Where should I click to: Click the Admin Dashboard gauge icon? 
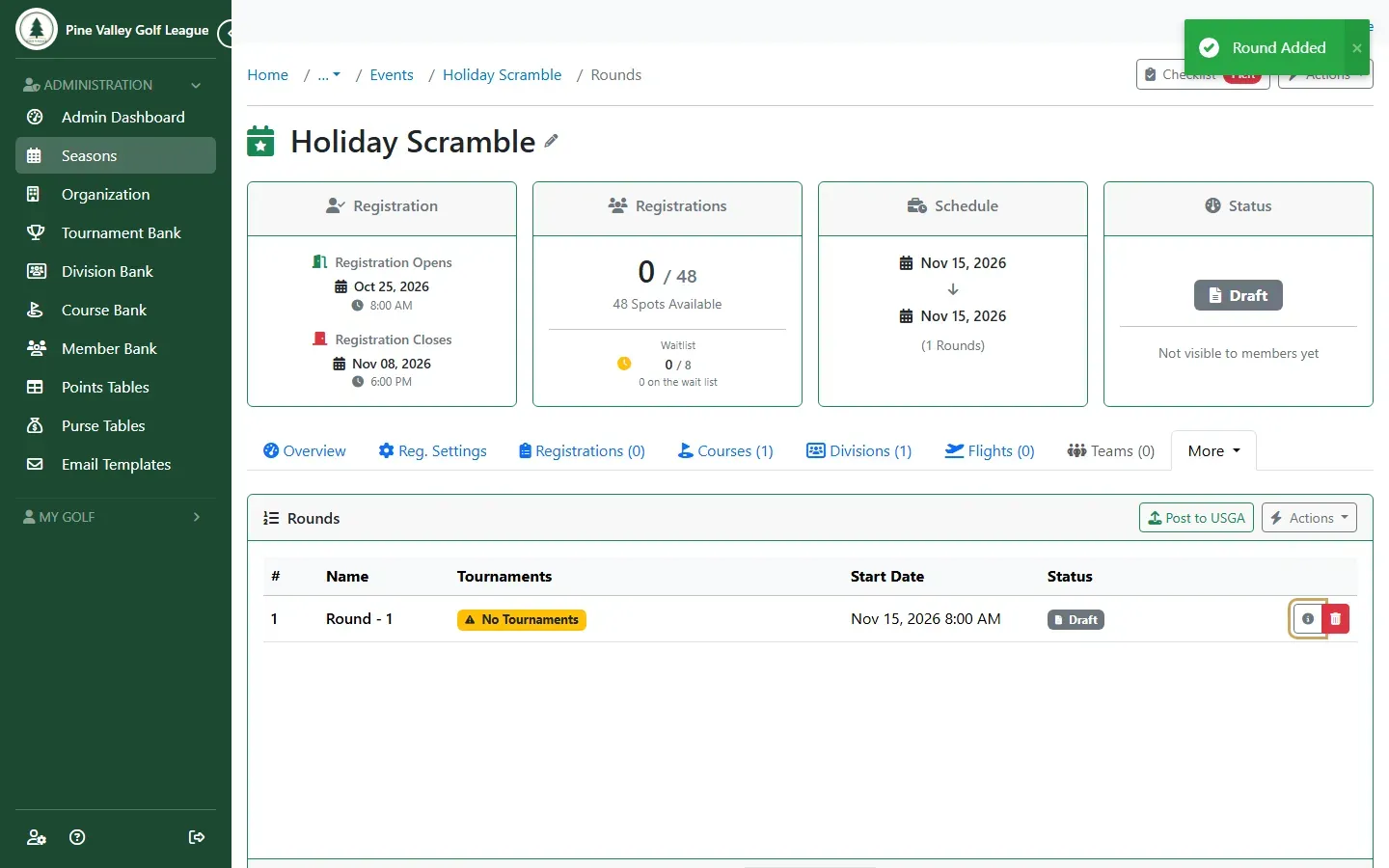pyautogui.click(x=35, y=117)
